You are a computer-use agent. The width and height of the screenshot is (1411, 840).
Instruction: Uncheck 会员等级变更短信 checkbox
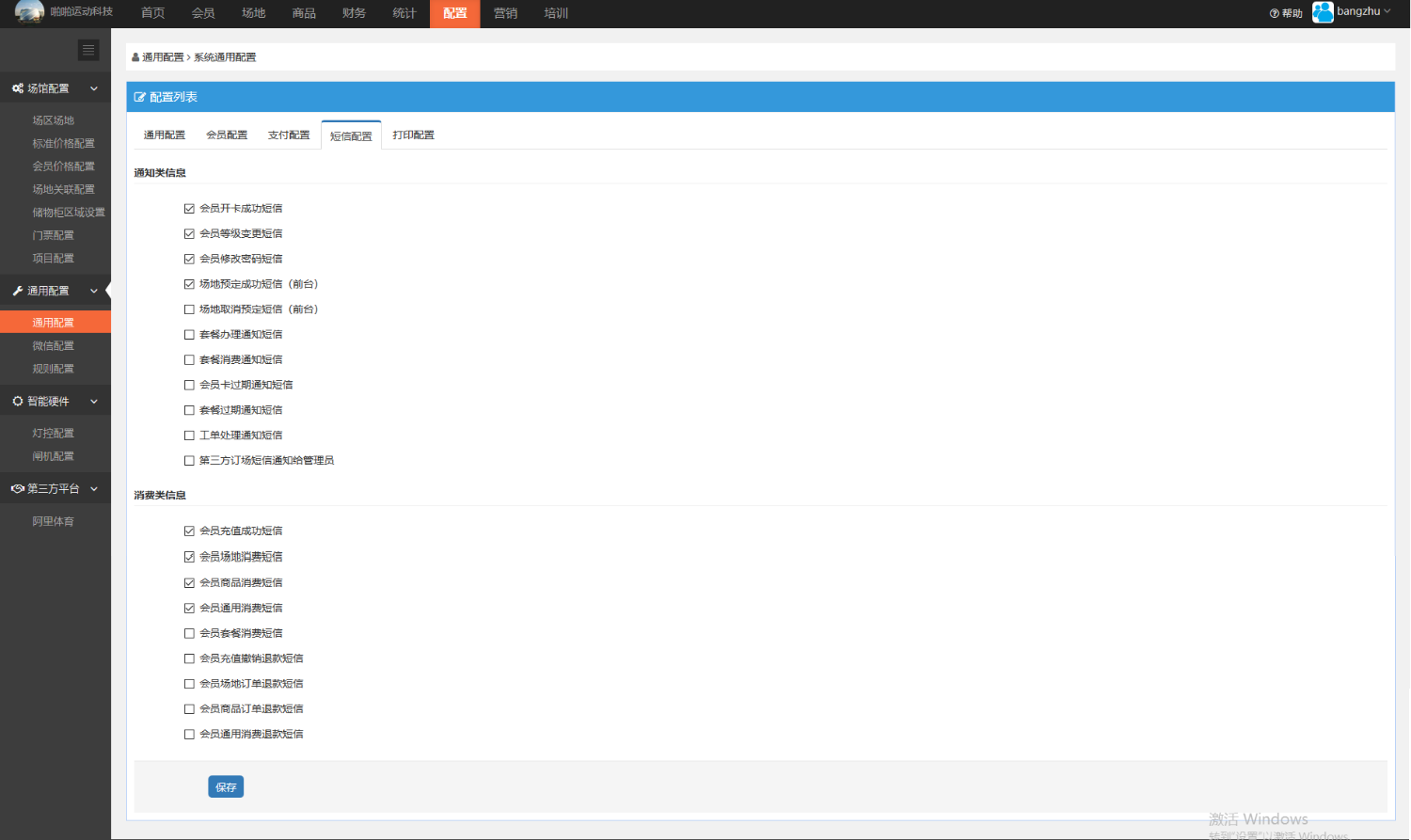(189, 233)
